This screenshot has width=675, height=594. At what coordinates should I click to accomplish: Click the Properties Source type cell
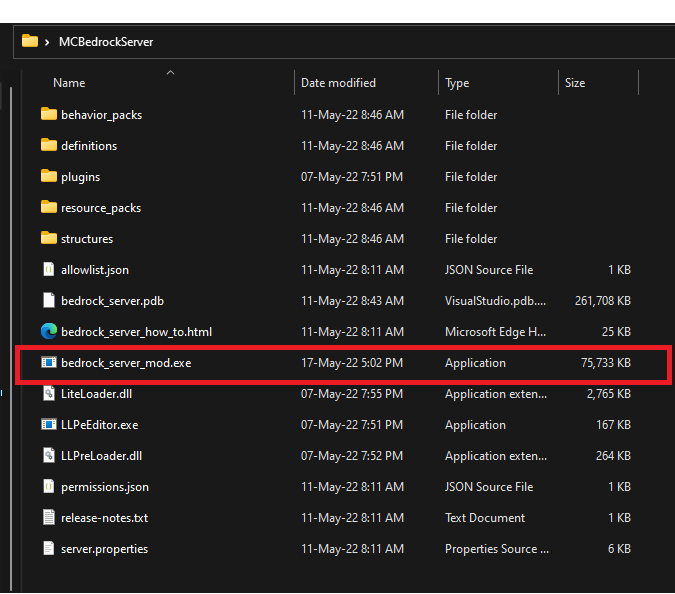tap(497, 549)
